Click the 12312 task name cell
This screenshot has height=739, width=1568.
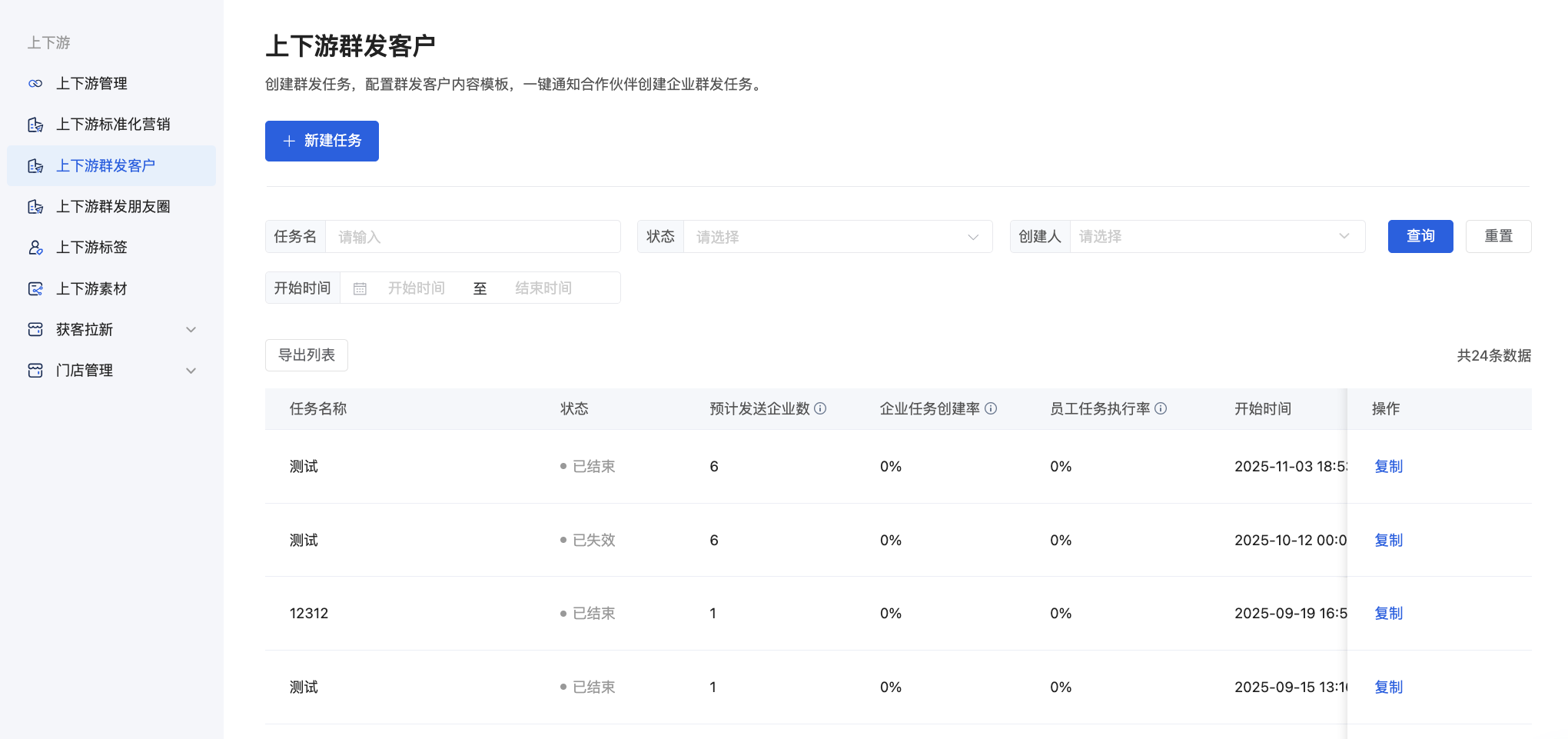pos(309,614)
